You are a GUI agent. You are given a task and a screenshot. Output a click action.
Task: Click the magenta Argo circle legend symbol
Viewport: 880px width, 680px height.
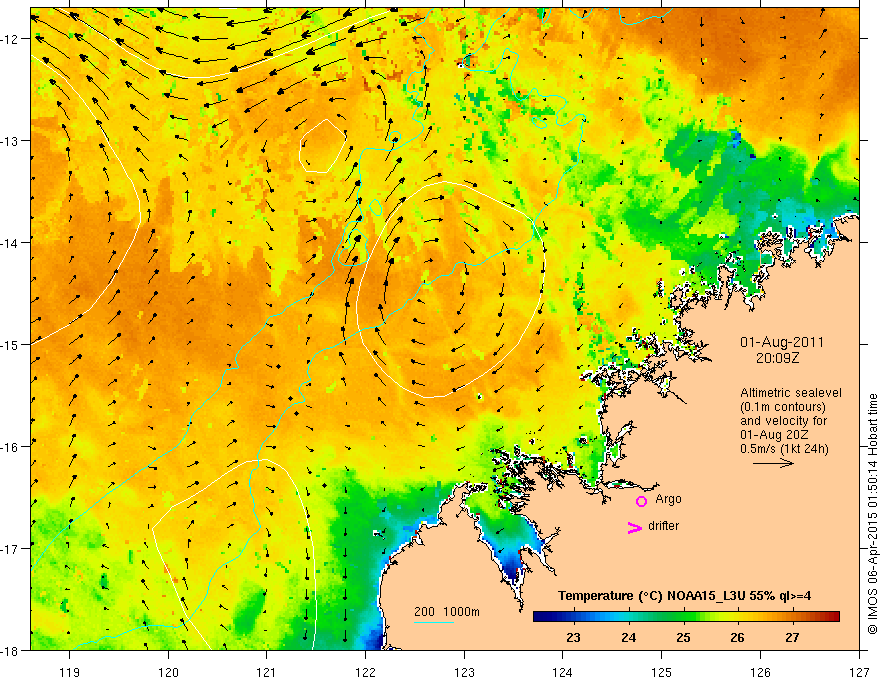641,501
